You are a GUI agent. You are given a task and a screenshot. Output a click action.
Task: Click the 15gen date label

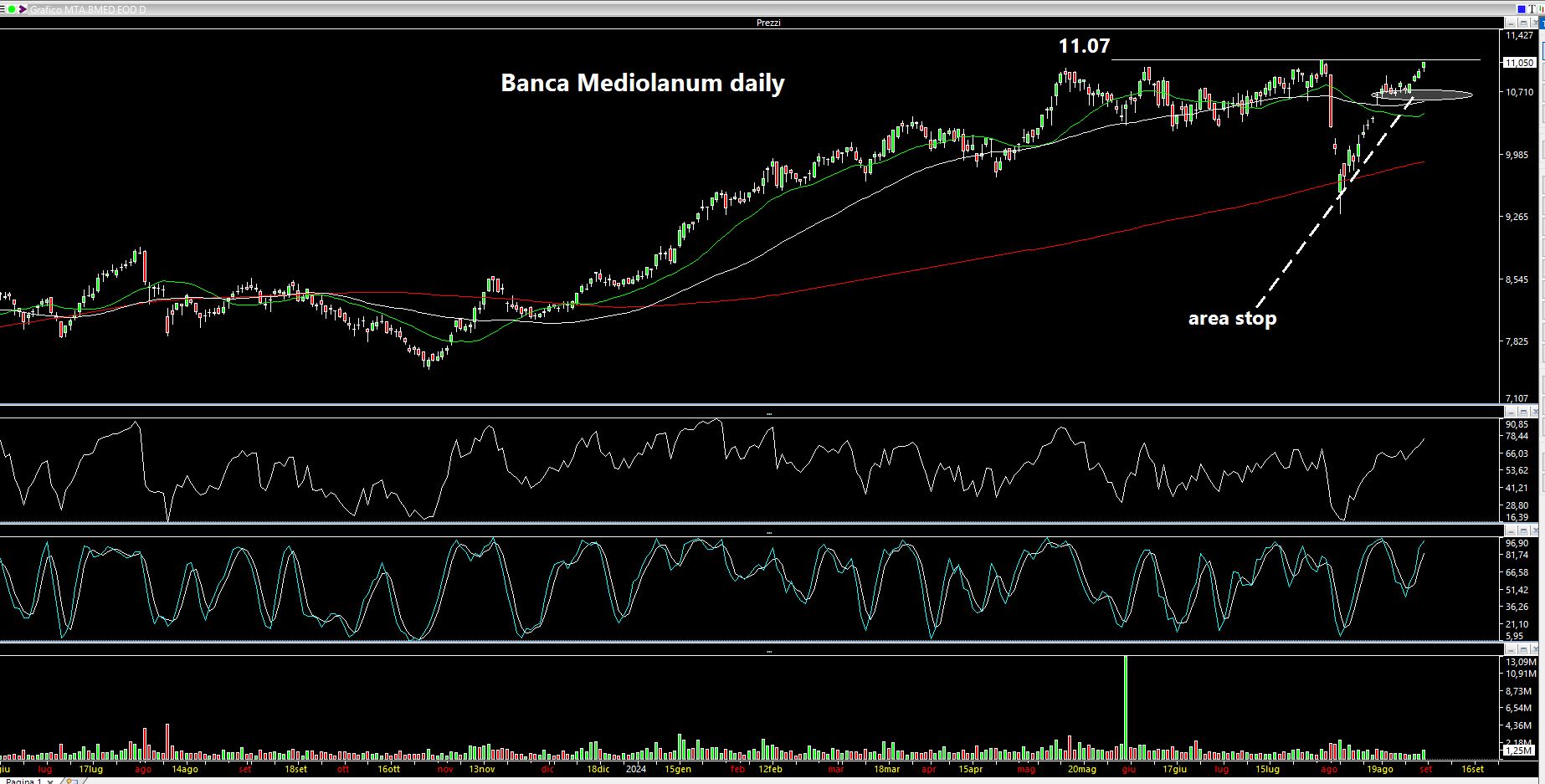(678, 769)
